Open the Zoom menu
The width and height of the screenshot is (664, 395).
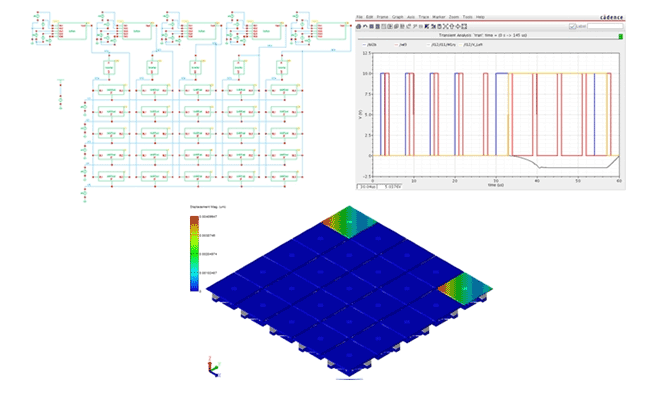(x=454, y=17)
